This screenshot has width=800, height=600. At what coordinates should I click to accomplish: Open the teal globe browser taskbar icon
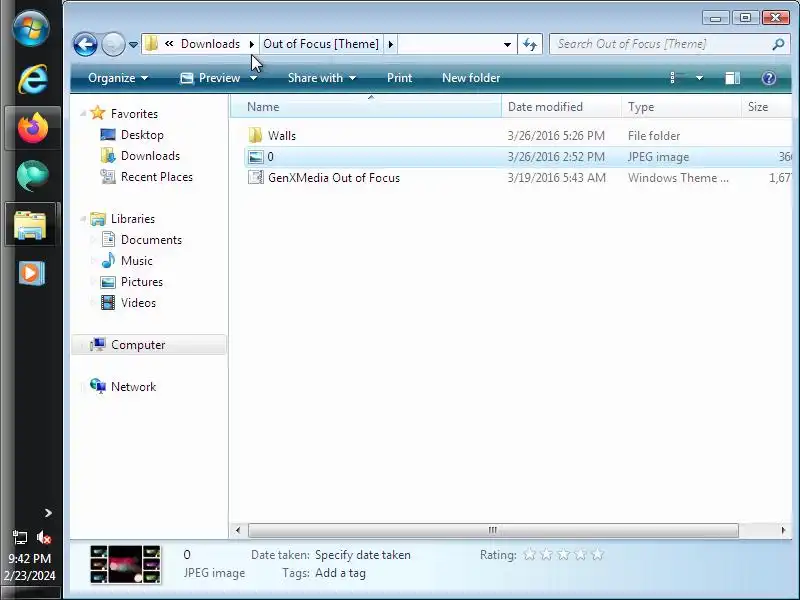click(33, 176)
